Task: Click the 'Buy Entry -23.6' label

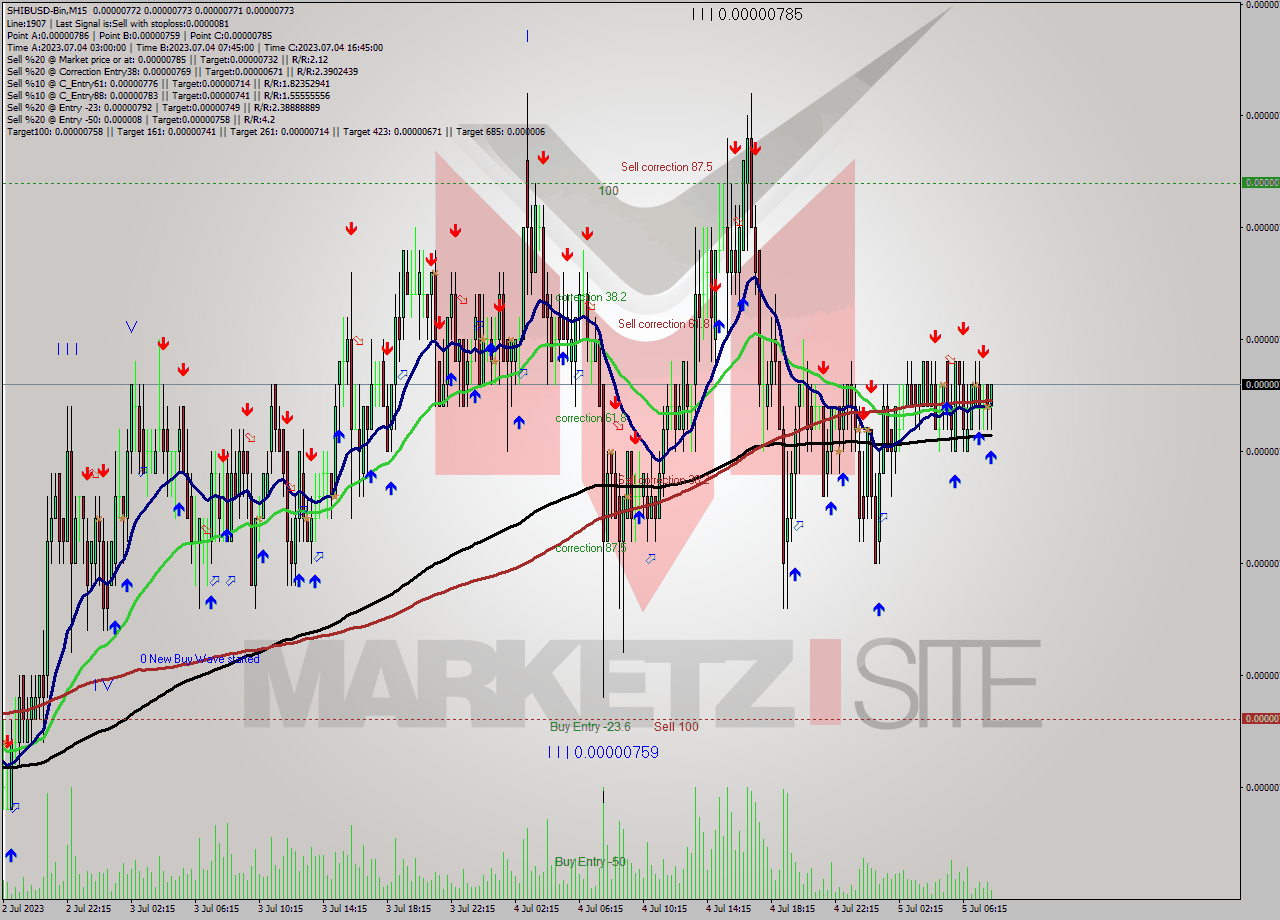Action: pos(590,726)
